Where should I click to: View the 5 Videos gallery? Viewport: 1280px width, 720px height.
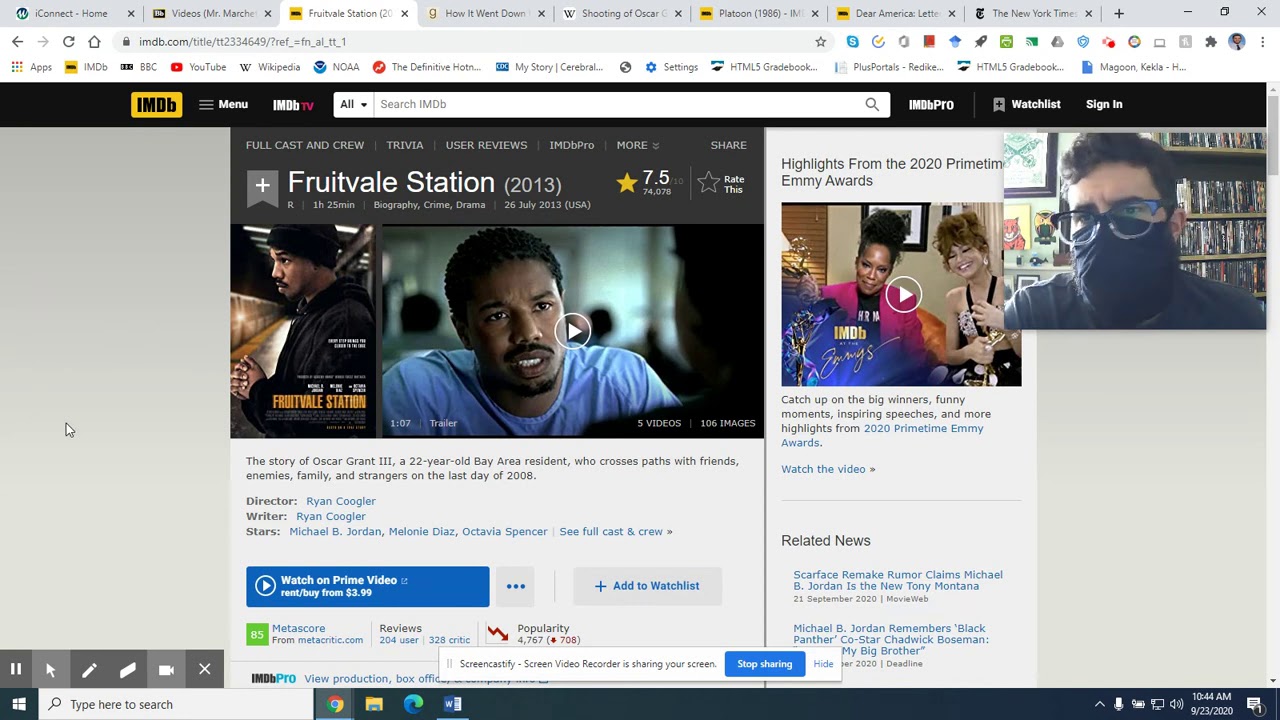click(659, 423)
